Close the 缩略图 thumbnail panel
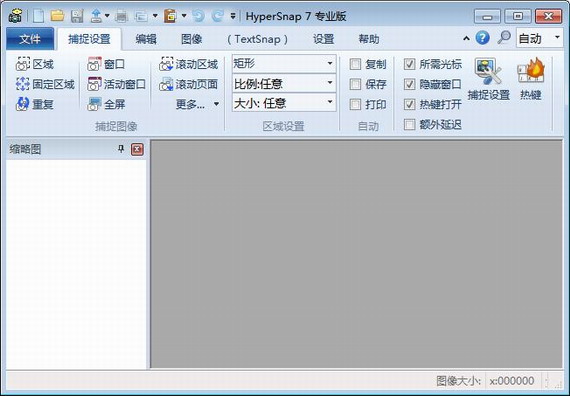 pos(137,149)
